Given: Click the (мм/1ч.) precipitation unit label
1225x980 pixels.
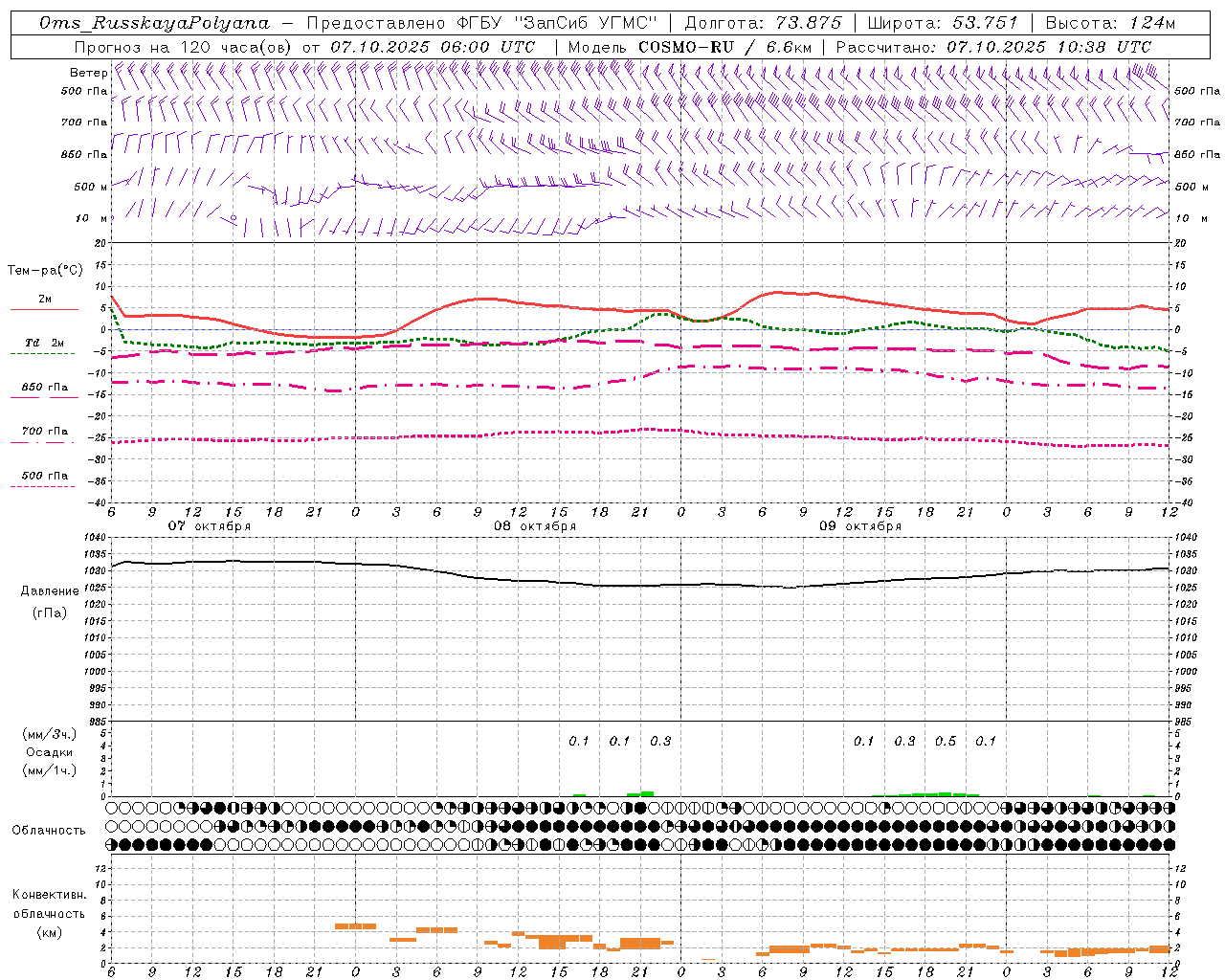Looking at the screenshot, I should tap(50, 770).
